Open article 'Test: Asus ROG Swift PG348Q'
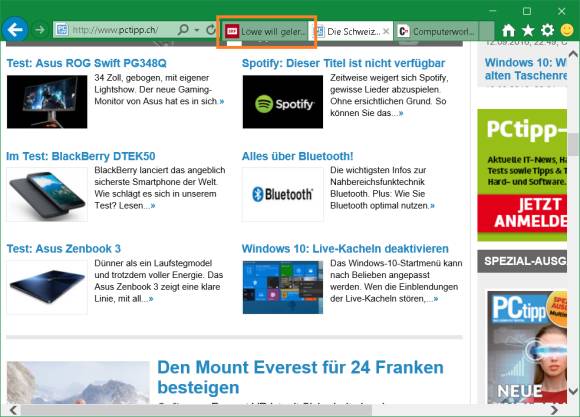 pyautogui.click(x=87, y=63)
